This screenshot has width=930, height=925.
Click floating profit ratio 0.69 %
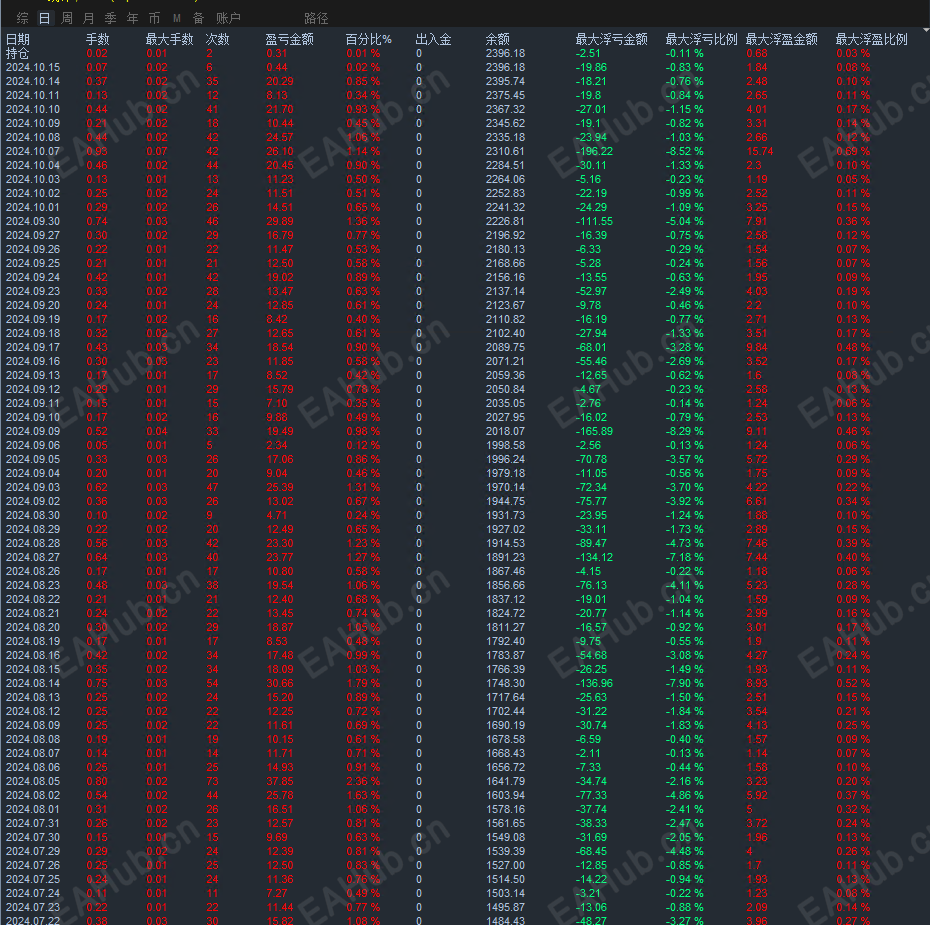pos(853,151)
